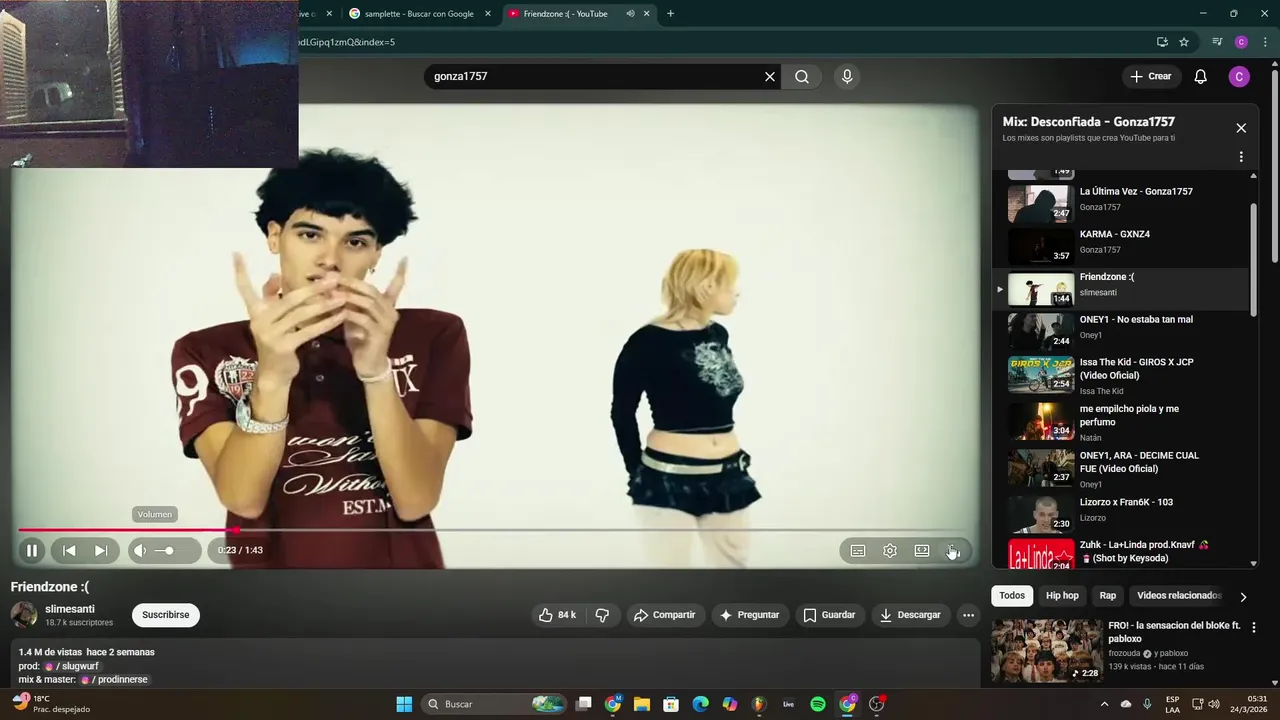Open the slimesanti channel name link
The height and width of the screenshot is (720, 1280).
click(70, 609)
